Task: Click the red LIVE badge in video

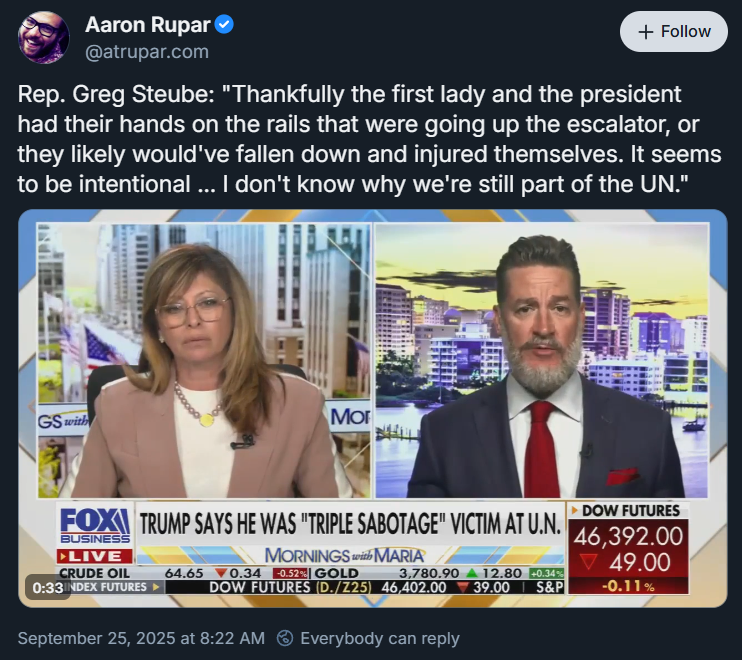Action: coord(95,556)
